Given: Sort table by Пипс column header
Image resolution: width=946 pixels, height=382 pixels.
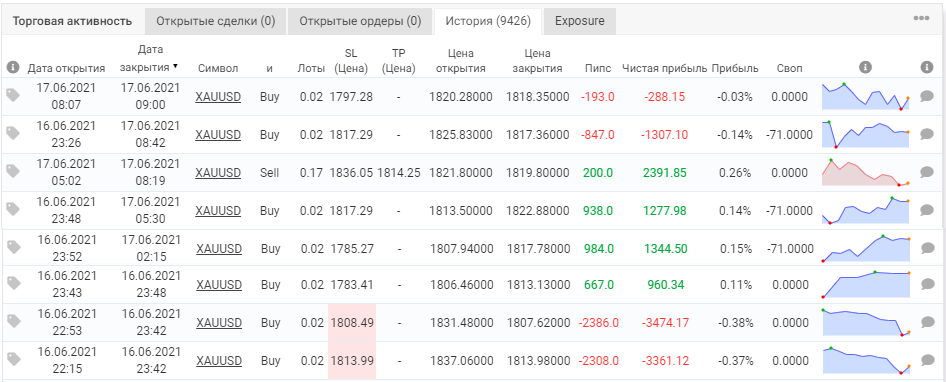Looking at the screenshot, I should [598, 68].
